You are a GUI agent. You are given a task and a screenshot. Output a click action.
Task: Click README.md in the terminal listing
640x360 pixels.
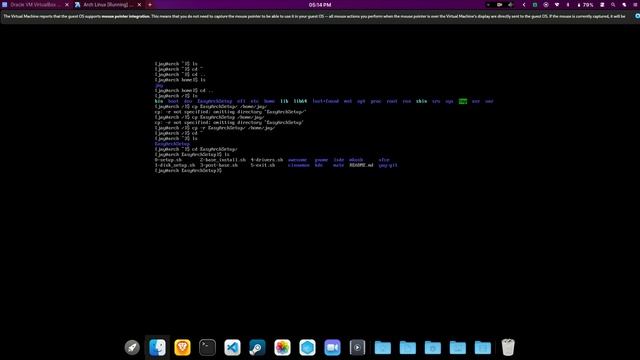coord(361,165)
